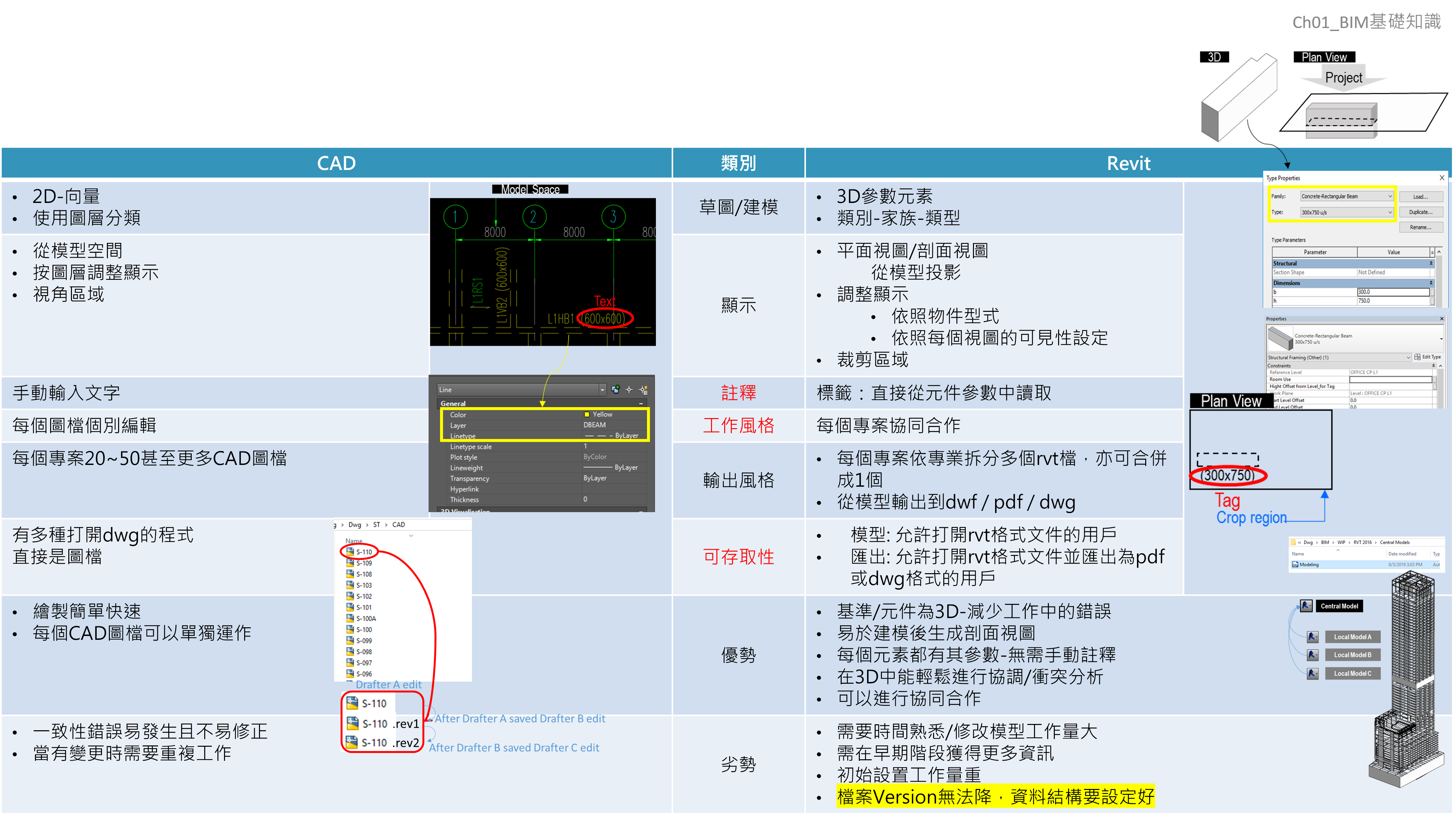Select the S-096 drawing file

click(x=360, y=674)
